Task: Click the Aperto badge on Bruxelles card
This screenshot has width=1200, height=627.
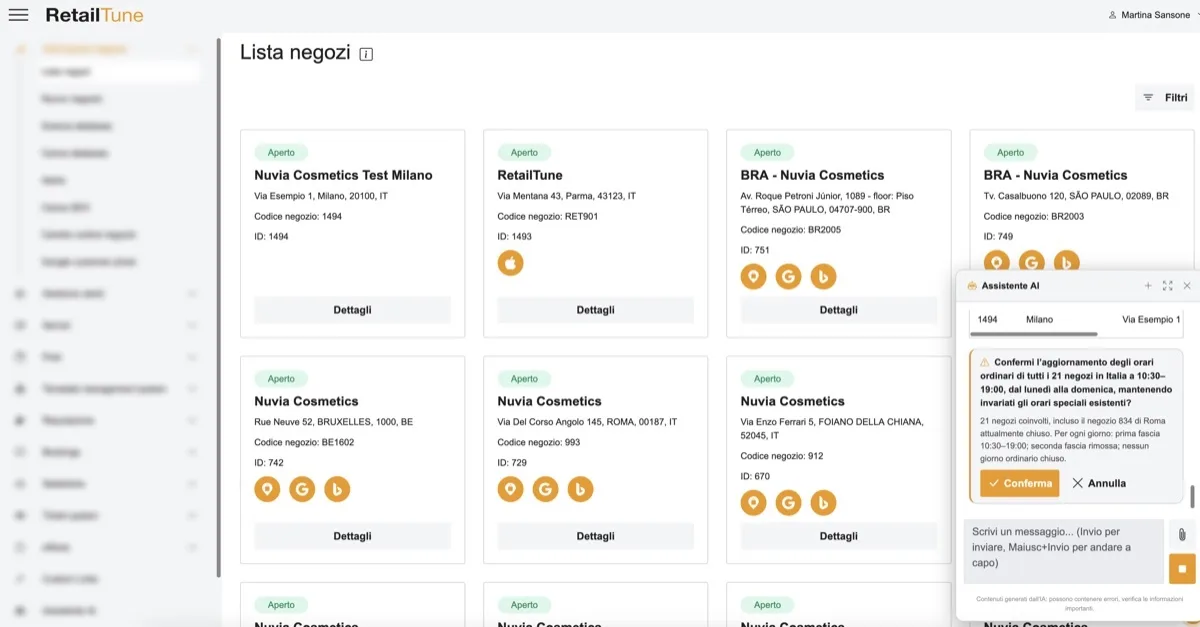Action: coord(281,379)
